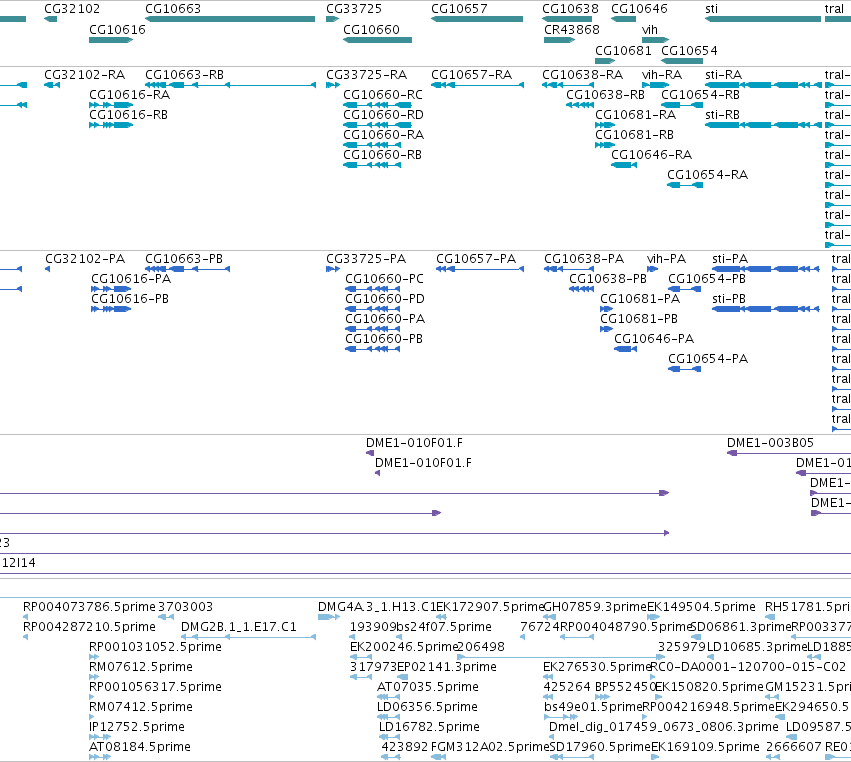Click protein label CG33725-PA
851x762 pixels.
click(366, 258)
